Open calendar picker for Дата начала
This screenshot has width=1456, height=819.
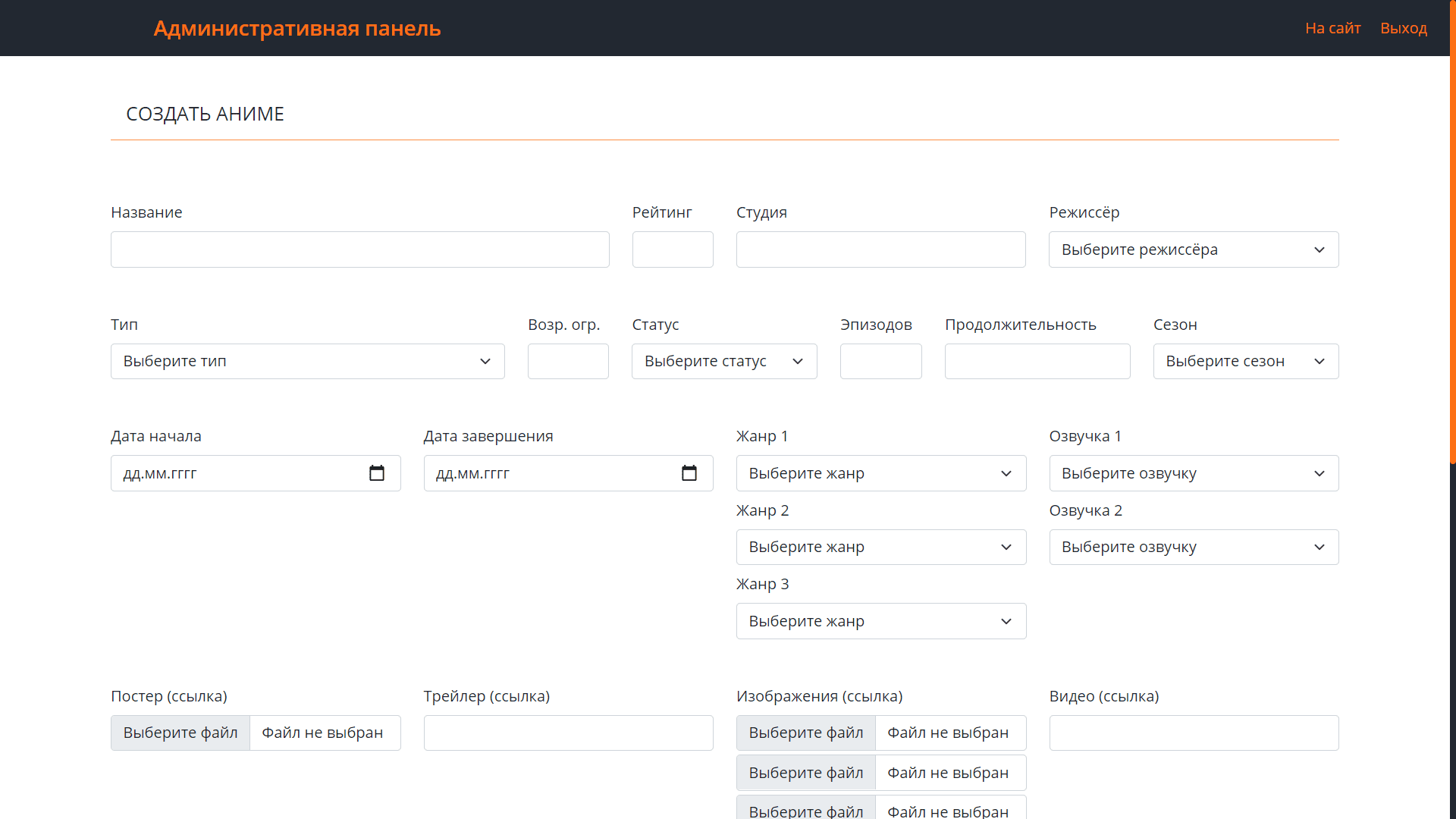tap(377, 473)
